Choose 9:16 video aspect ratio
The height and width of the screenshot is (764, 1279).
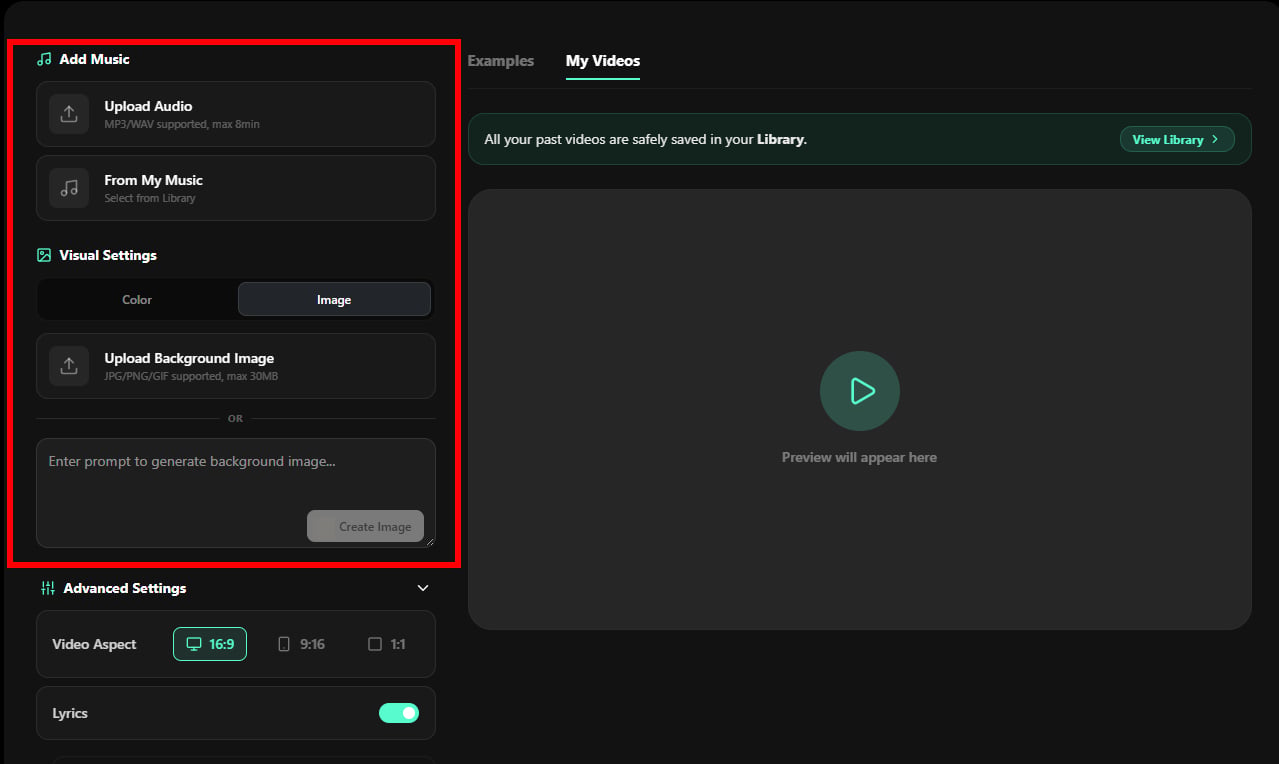tap(301, 644)
